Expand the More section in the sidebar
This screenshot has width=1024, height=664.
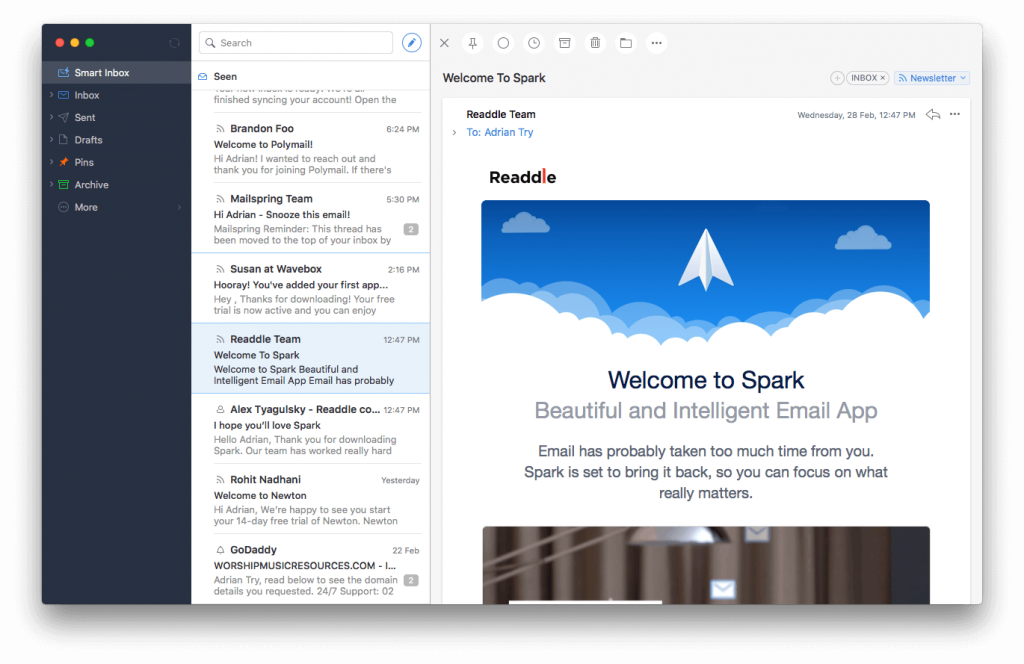coord(180,207)
